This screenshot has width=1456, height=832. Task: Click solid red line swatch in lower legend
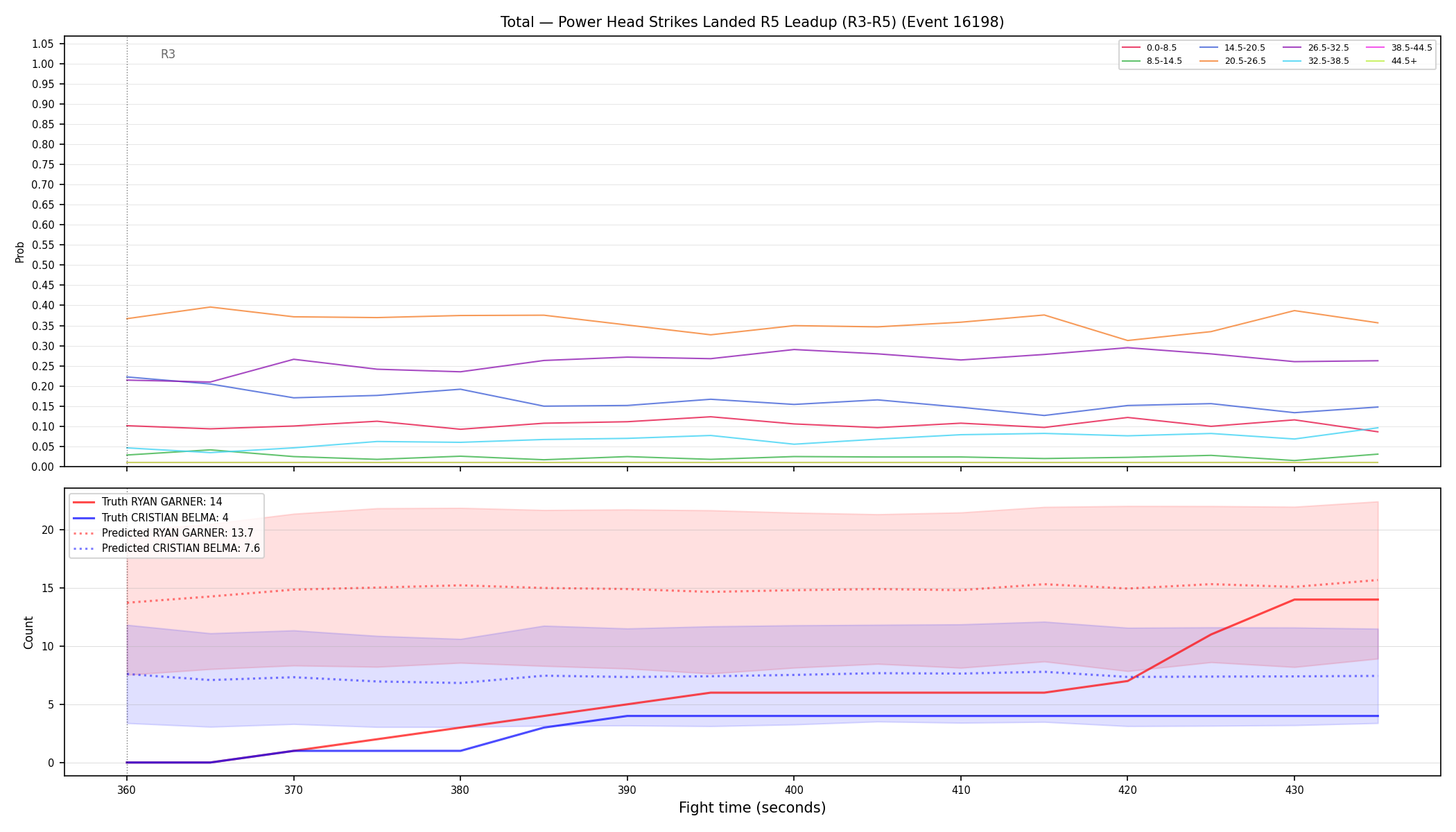coord(84,502)
